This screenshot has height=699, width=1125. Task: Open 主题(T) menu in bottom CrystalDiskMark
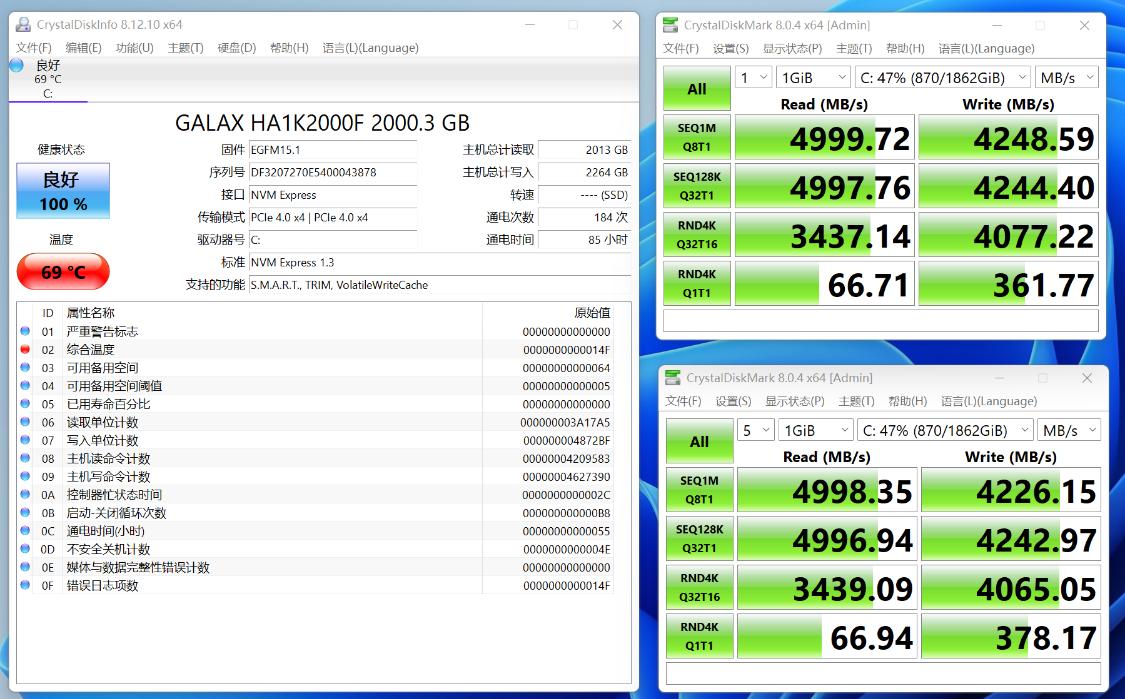pyautogui.click(x=857, y=402)
